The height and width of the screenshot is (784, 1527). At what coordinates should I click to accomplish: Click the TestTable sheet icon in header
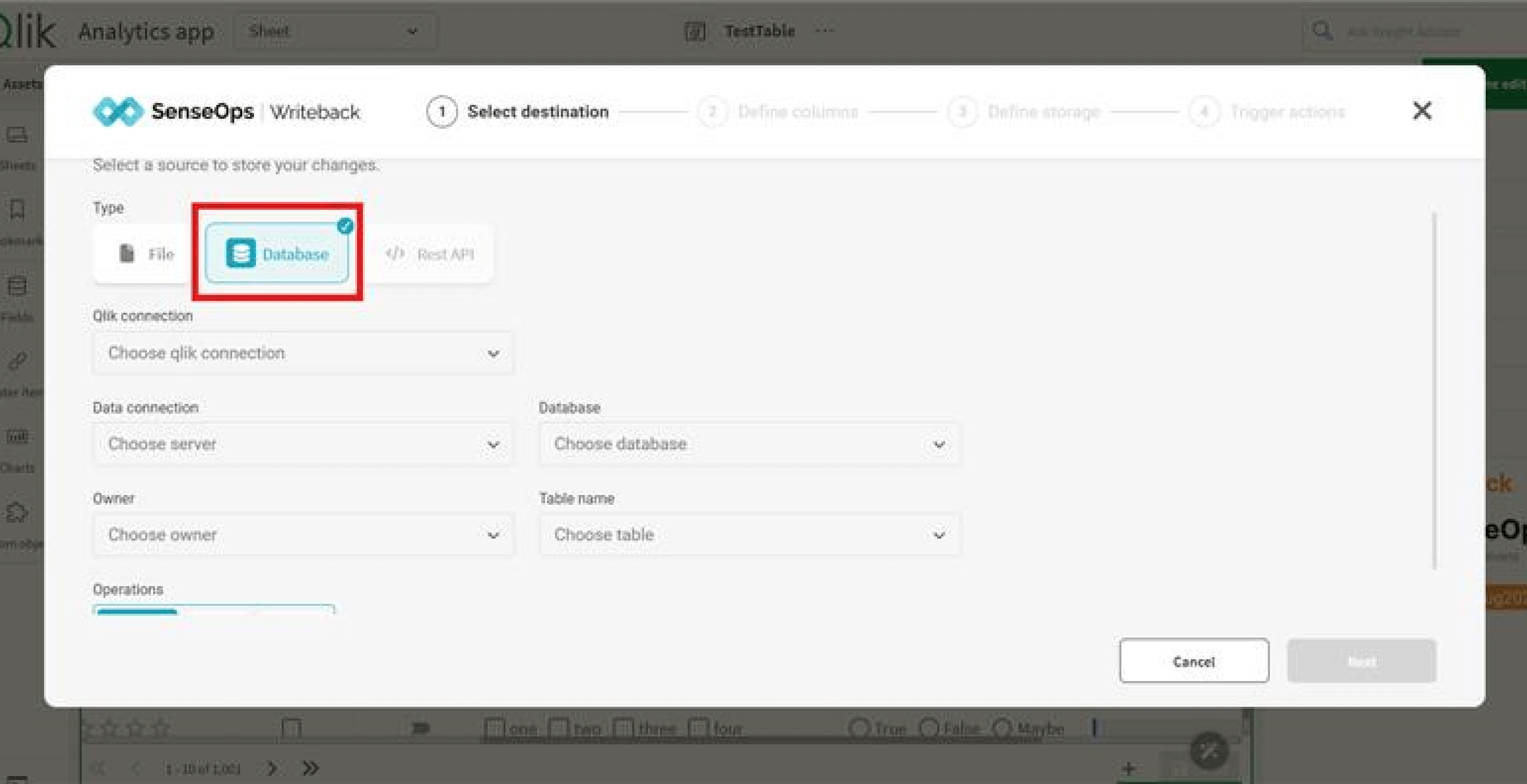695,31
